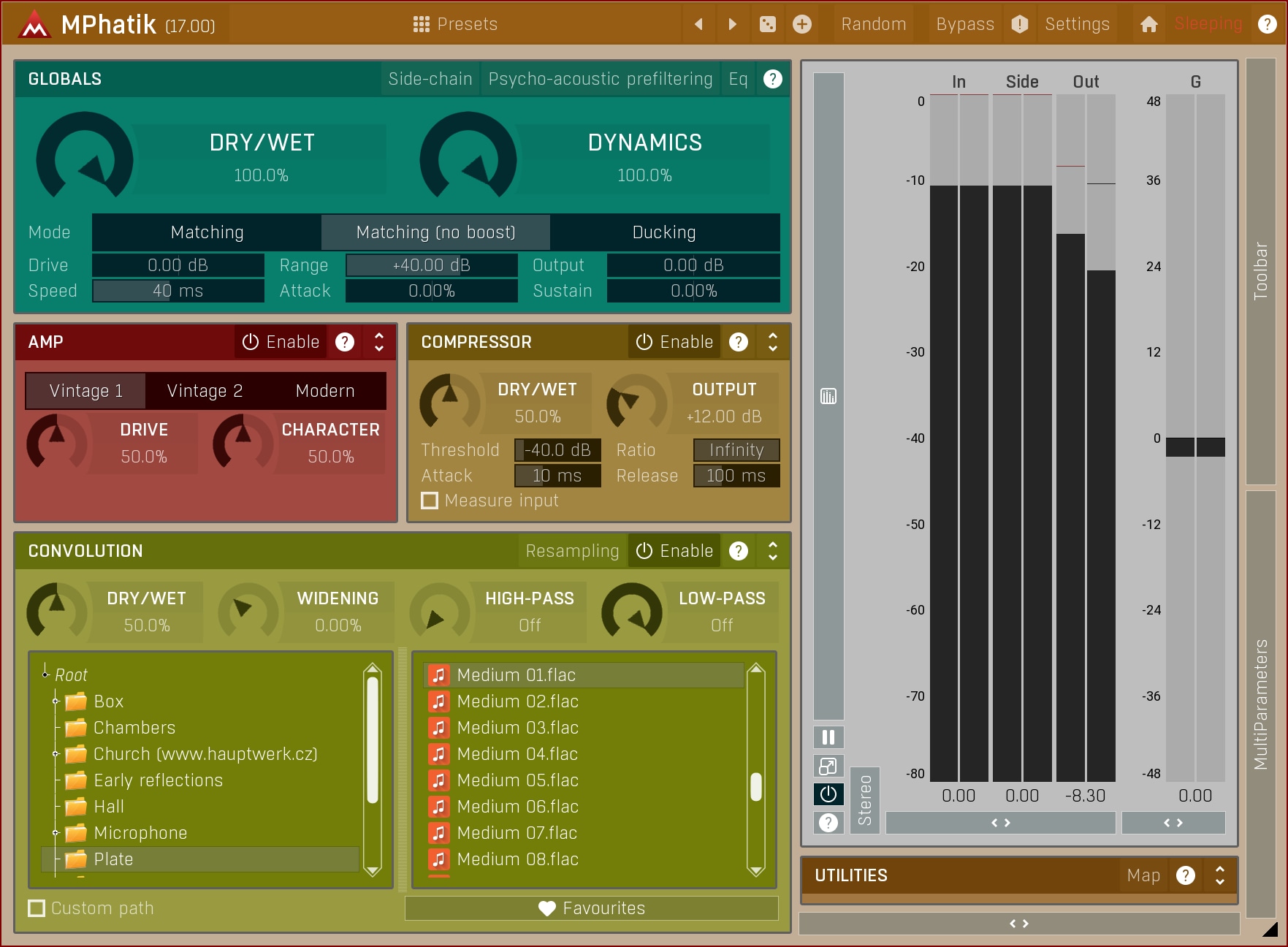The height and width of the screenshot is (947, 1288).
Task: Click the Side-chain button
Action: 430,79
